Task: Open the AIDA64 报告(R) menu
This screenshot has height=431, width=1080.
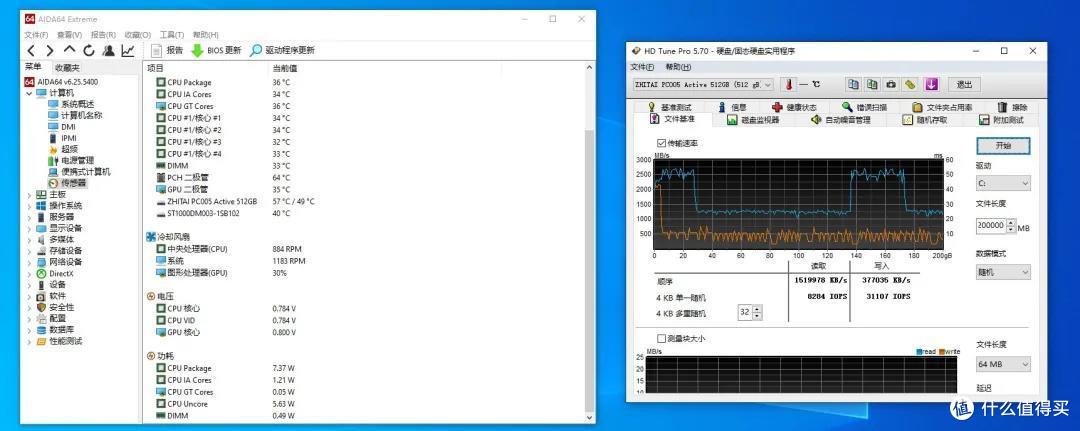Action: click(x=103, y=34)
